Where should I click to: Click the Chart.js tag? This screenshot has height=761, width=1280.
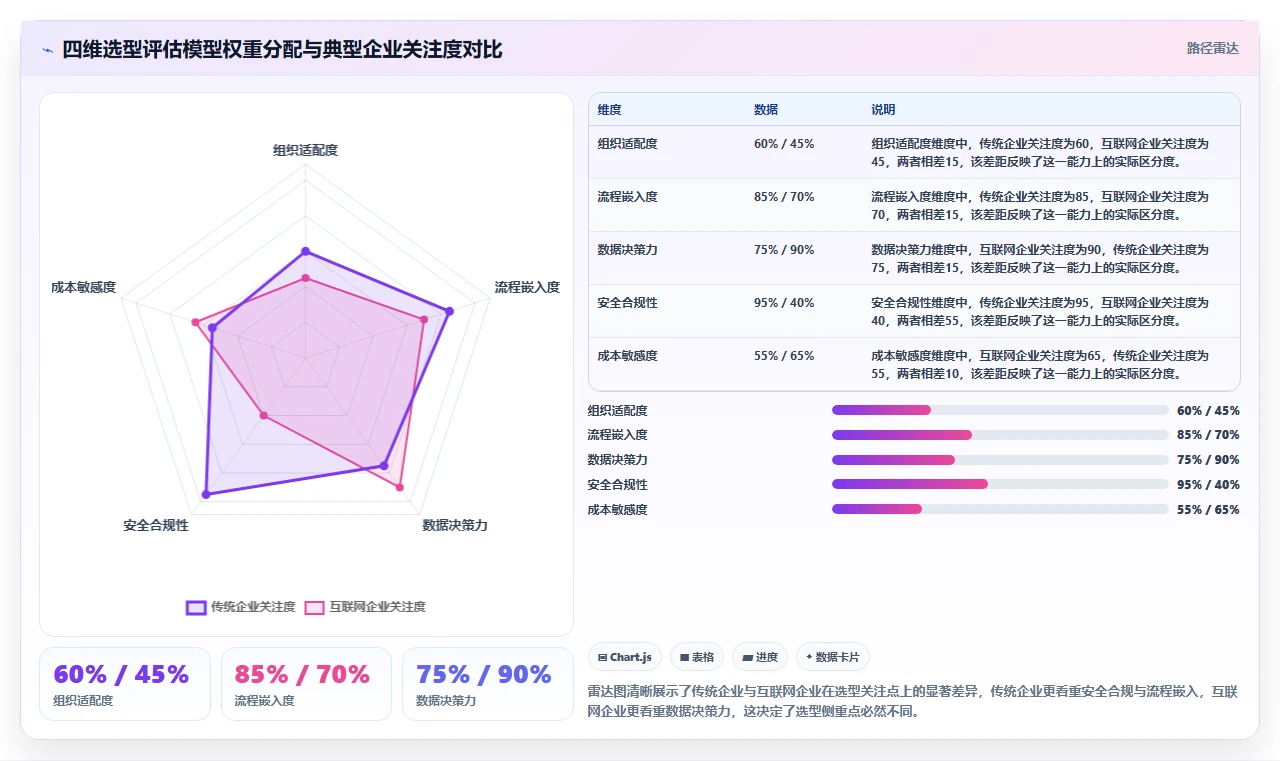(x=625, y=657)
